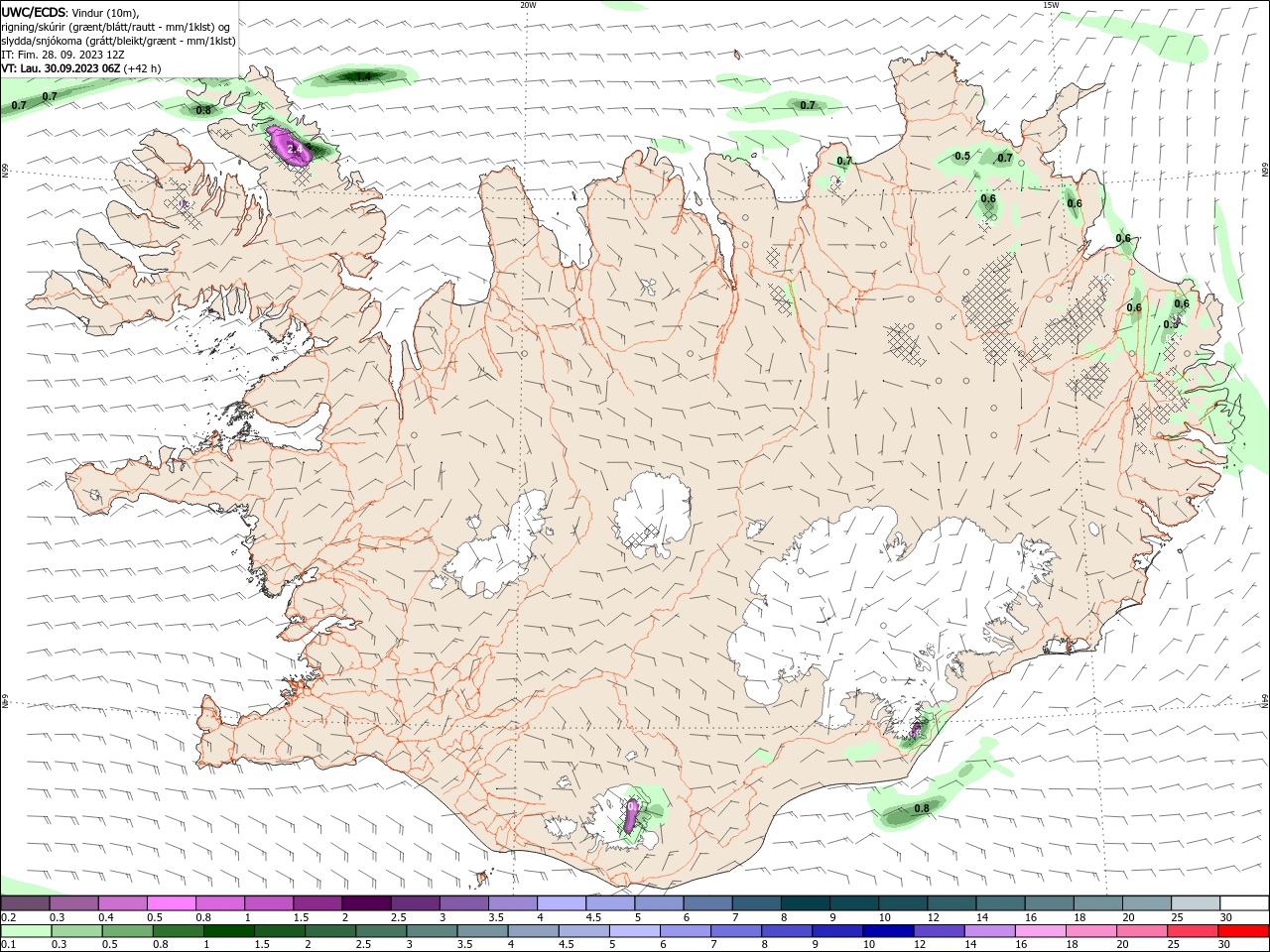Select the dark purple 2 swatch in upper legend row
1270x952 pixels.
click(x=365, y=903)
